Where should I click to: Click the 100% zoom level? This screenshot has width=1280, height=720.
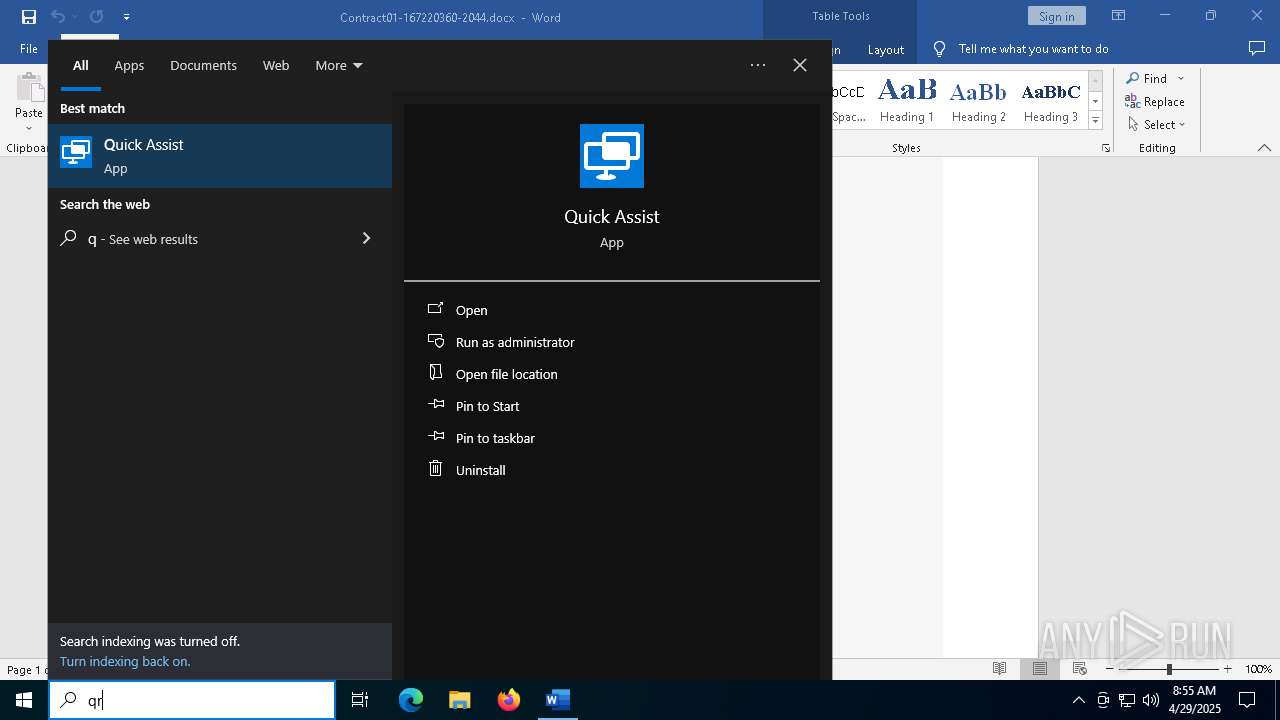pyautogui.click(x=1258, y=669)
